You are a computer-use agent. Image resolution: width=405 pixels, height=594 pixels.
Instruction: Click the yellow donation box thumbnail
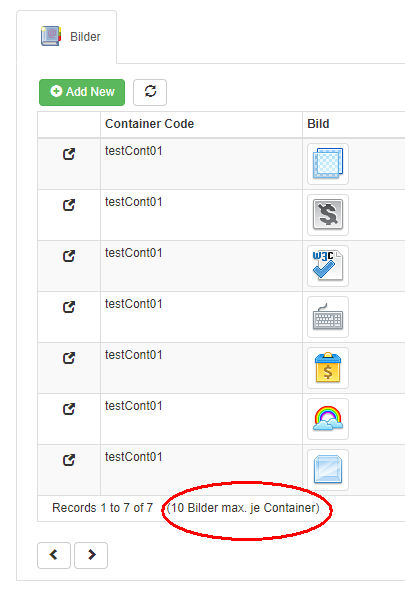(328, 368)
